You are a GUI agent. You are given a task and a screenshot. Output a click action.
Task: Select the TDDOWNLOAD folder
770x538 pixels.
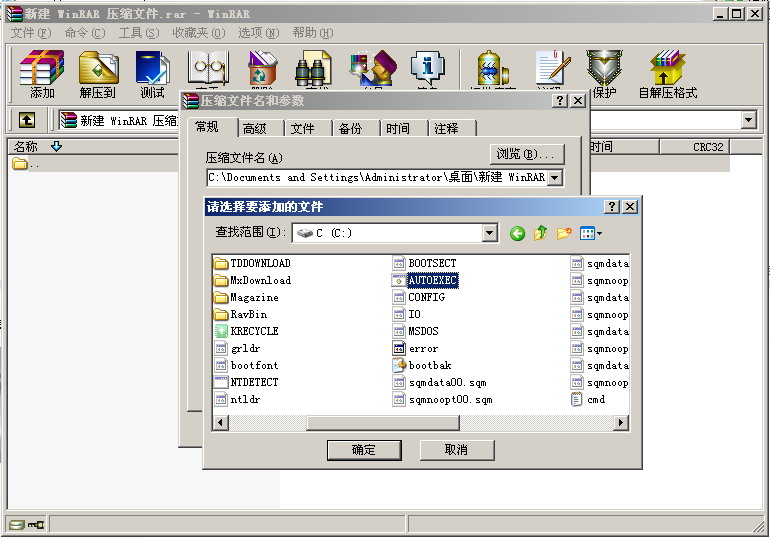pos(253,264)
